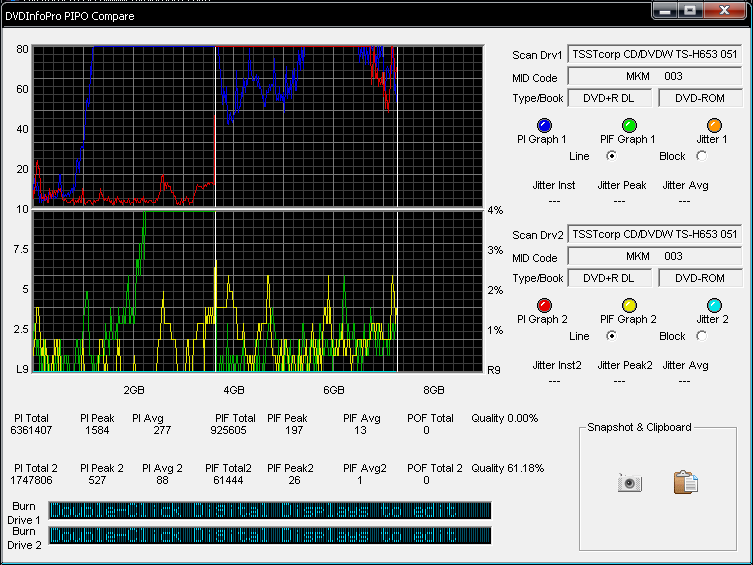The height and width of the screenshot is (565, 753).
Task: Click the orange Jitter 1 color button
Action: pos(714,125)
